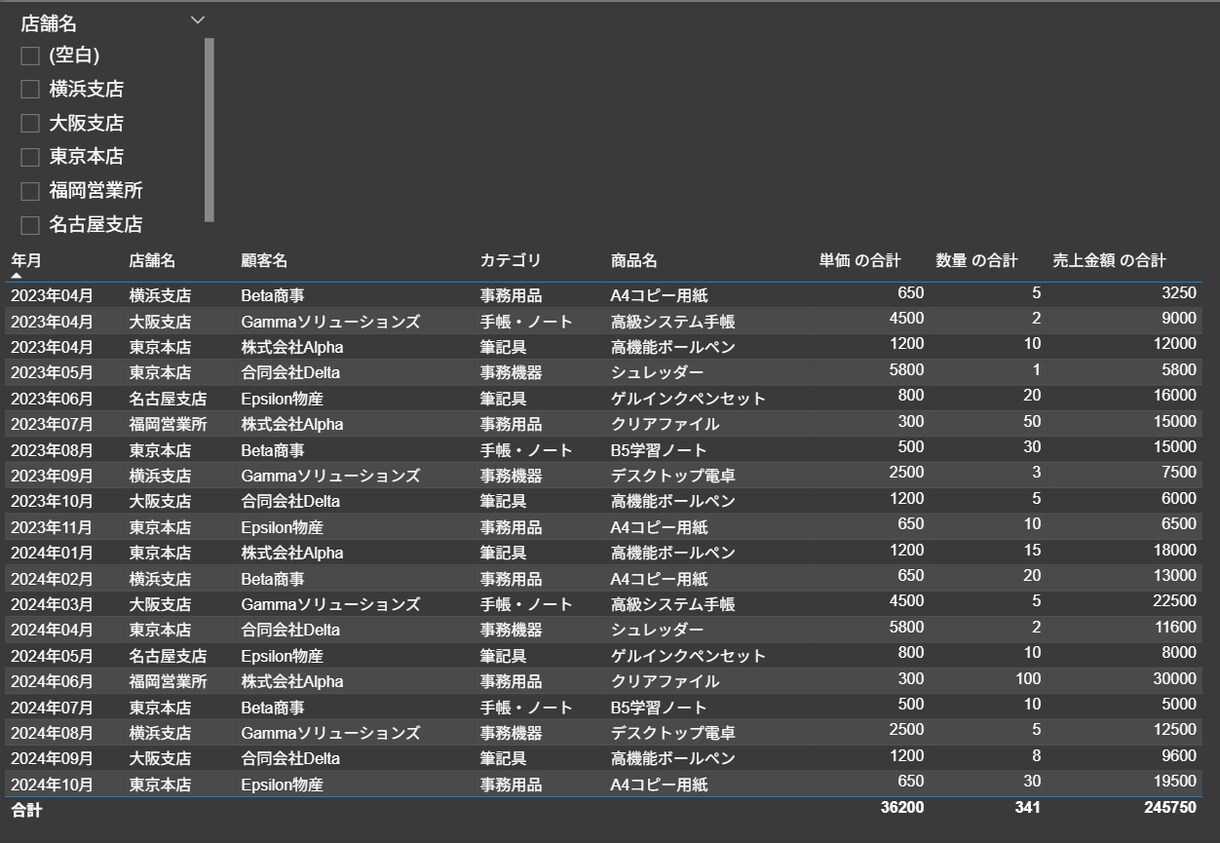
Task: Sort table by 店舗名 column header
Action: pos(152,260)
